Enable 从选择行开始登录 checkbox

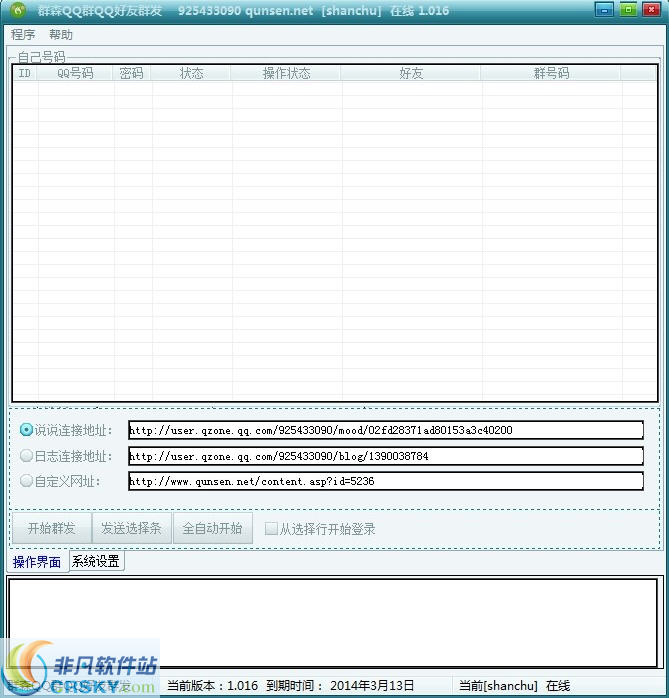click(x=271, y=529)
